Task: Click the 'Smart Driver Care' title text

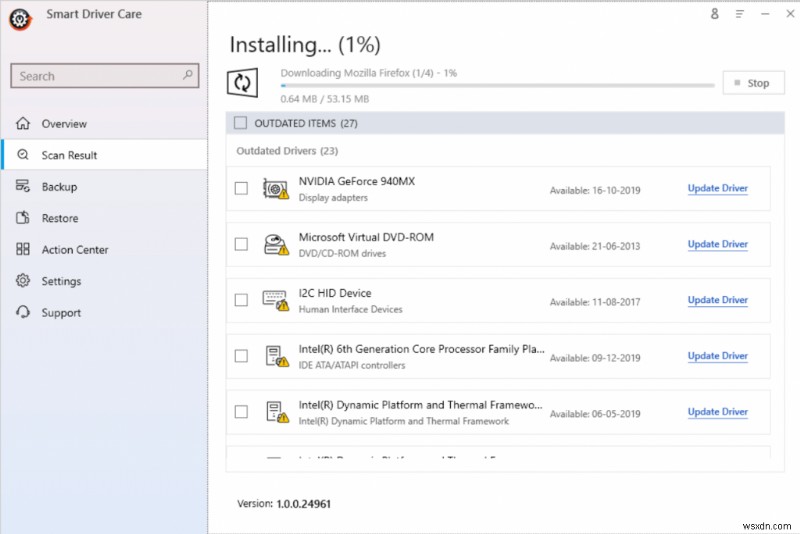Action: [x=94, y=14]
